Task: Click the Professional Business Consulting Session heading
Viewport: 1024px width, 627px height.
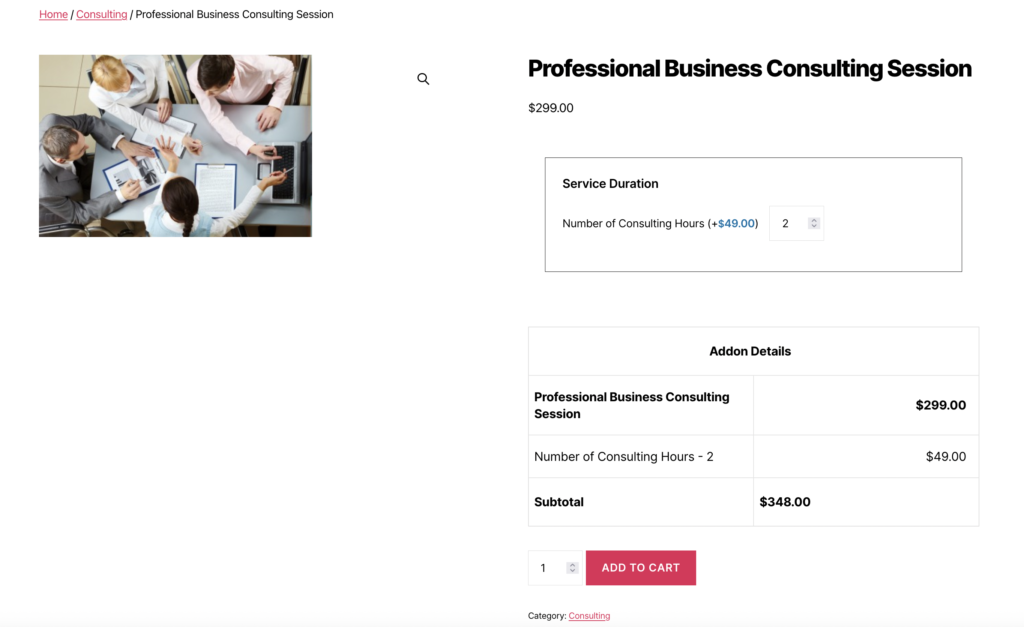Action: 749,69
